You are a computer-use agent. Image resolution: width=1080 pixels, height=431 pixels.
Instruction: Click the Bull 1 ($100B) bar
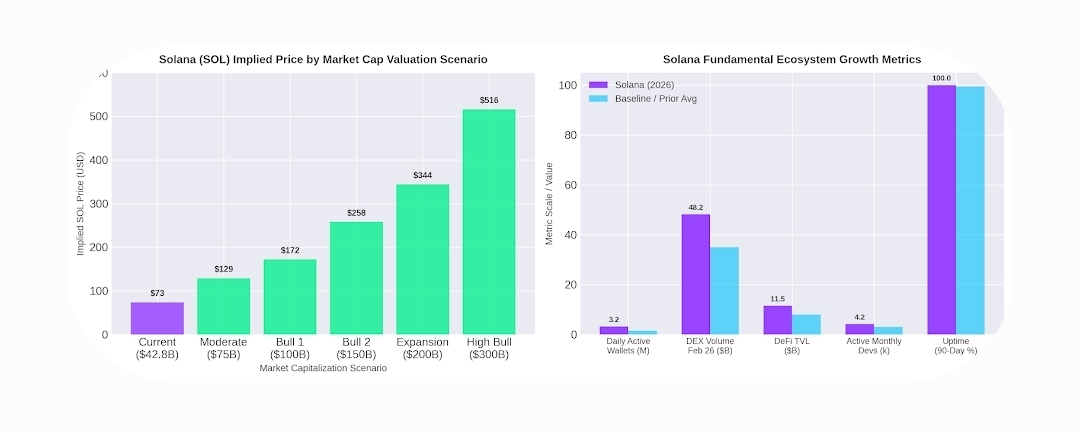tap(290, 297)
